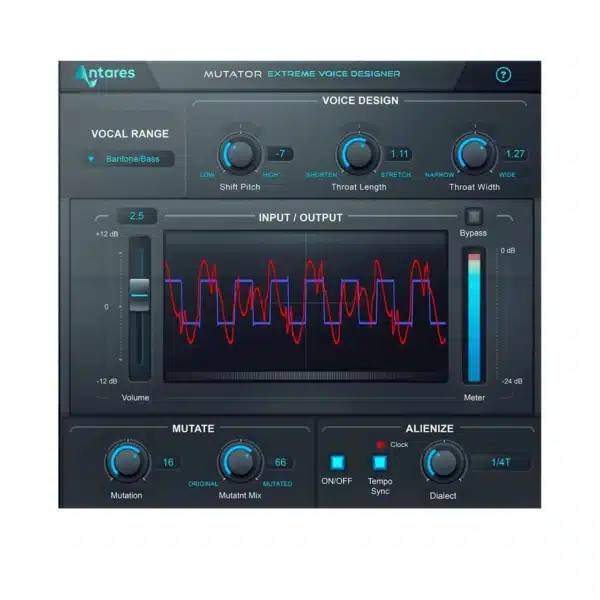Screen dimensions: 600x600
Task: Select the Dialect value 1/4T
Action: pos(501,462)
